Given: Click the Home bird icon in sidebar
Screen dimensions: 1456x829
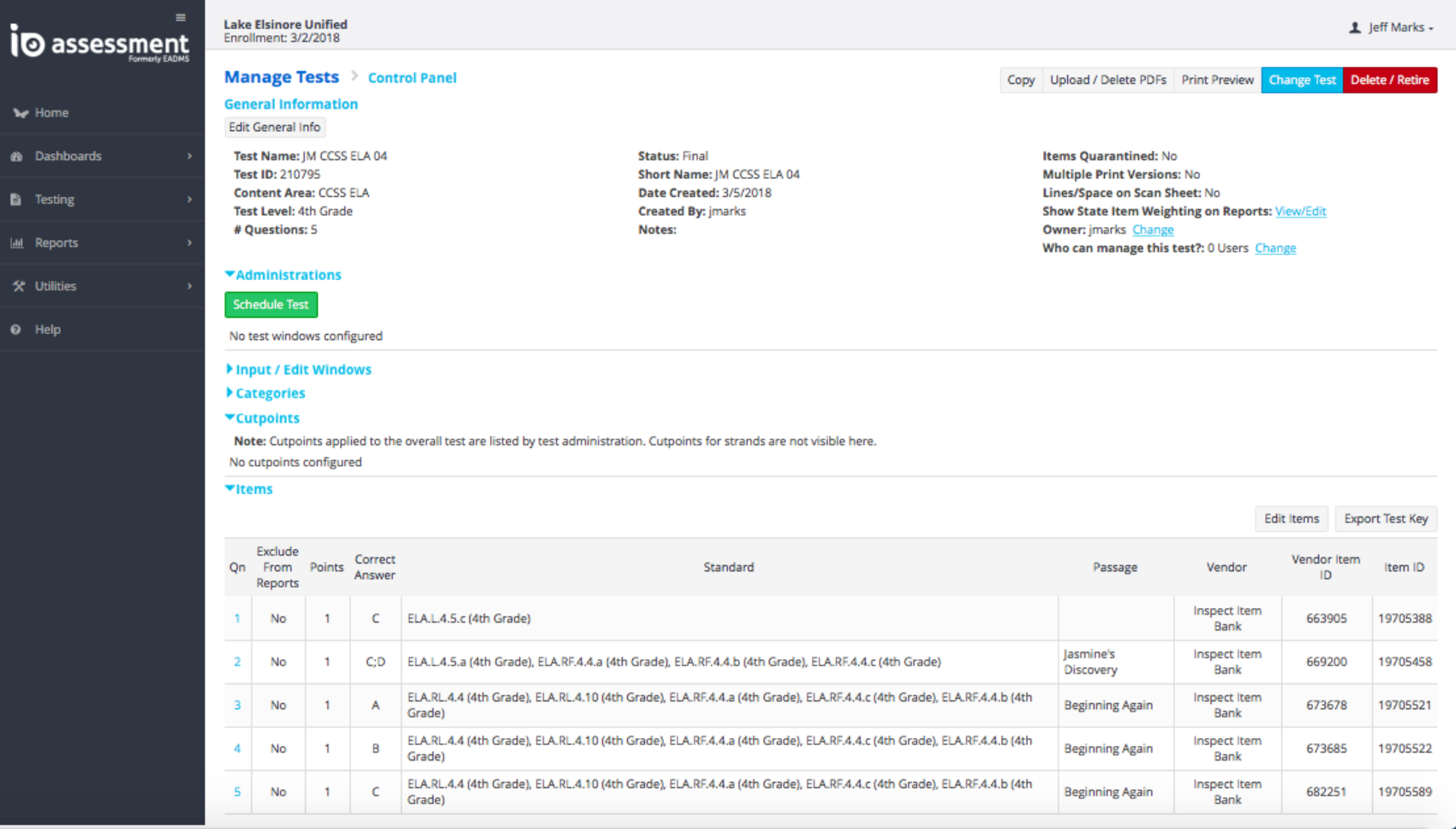Looking at the screenshot, I should pos(20,113).
